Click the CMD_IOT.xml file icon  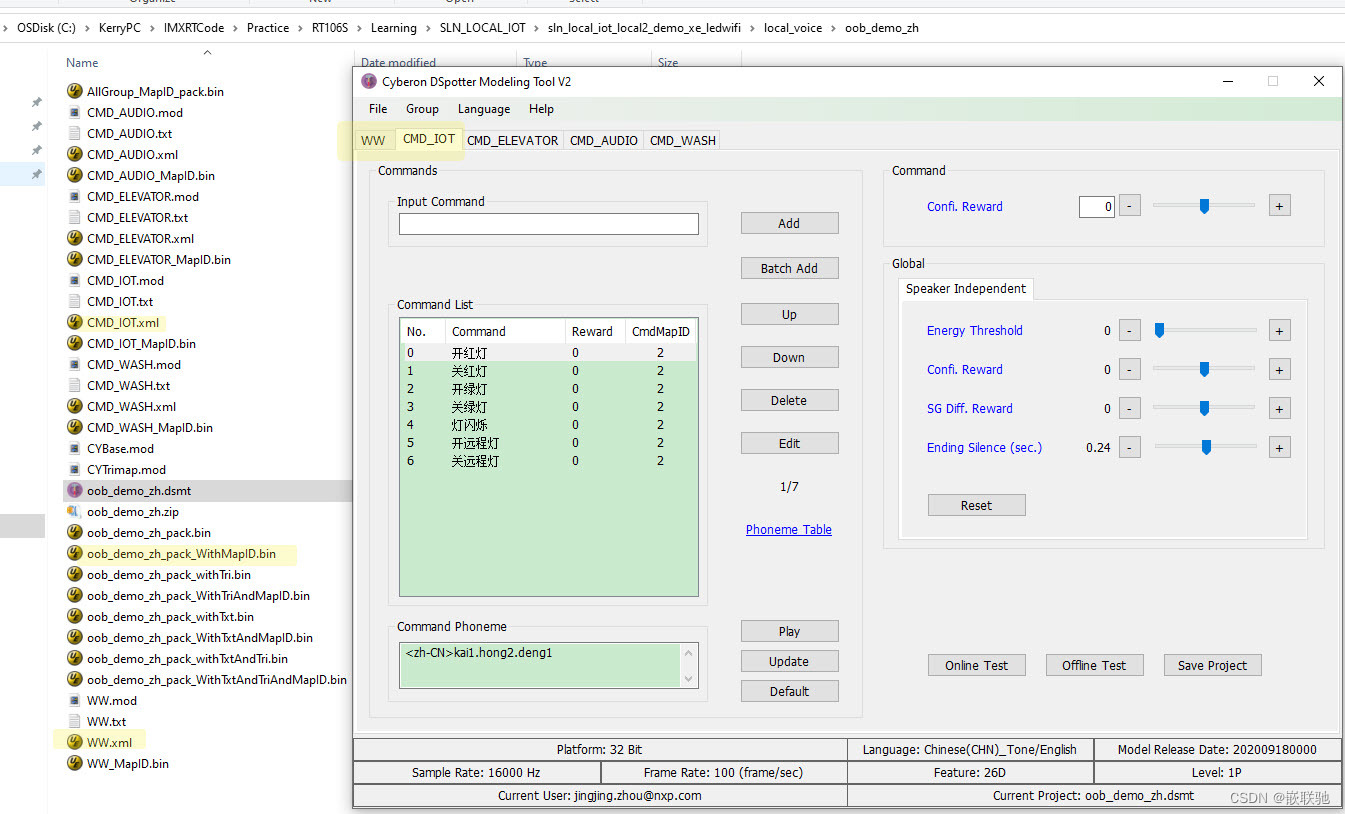[74, 322]
